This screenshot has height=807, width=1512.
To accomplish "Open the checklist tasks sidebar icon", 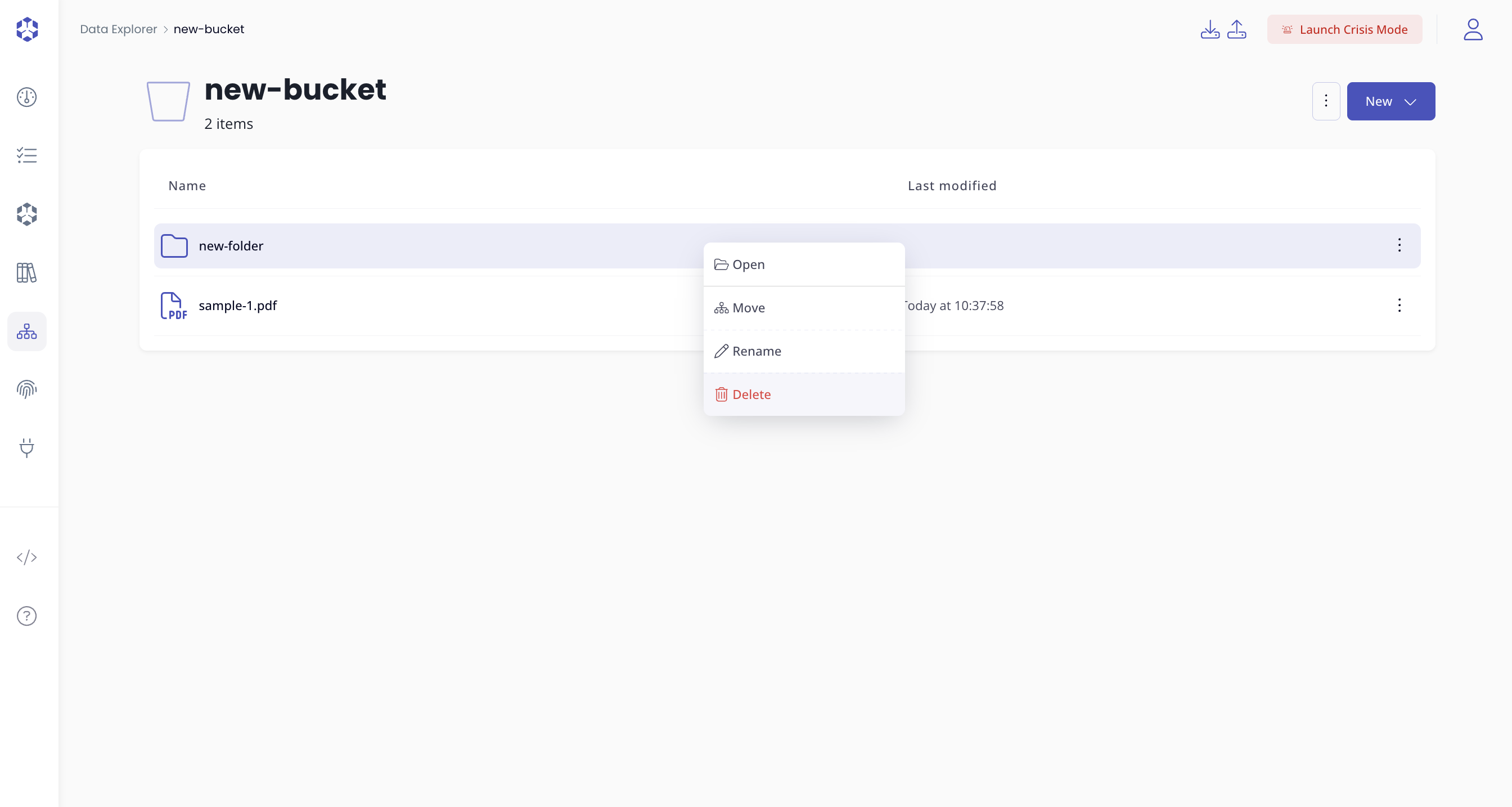I will [26, 156].
